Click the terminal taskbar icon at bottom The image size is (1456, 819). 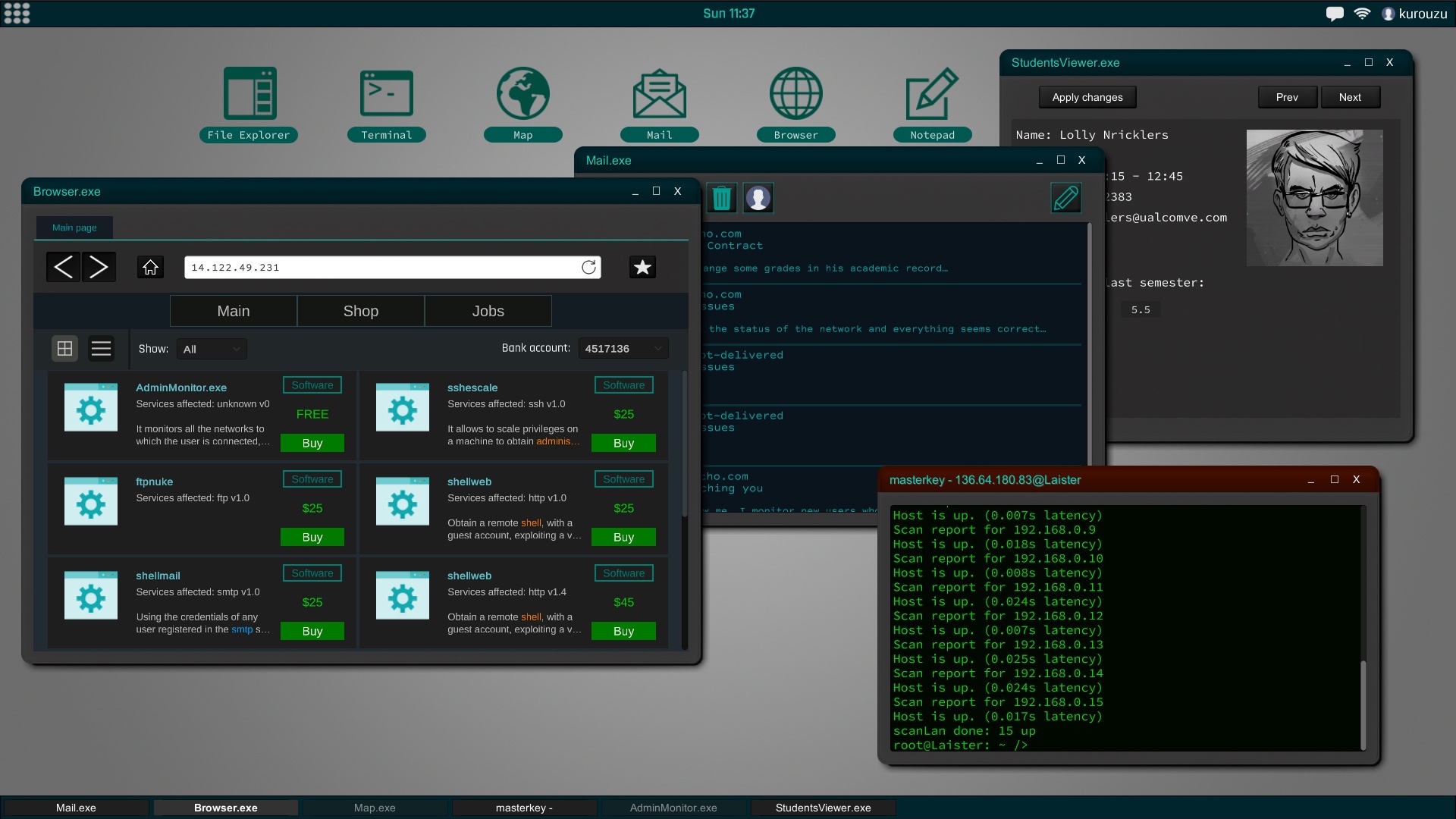click(x=525, y=807)
